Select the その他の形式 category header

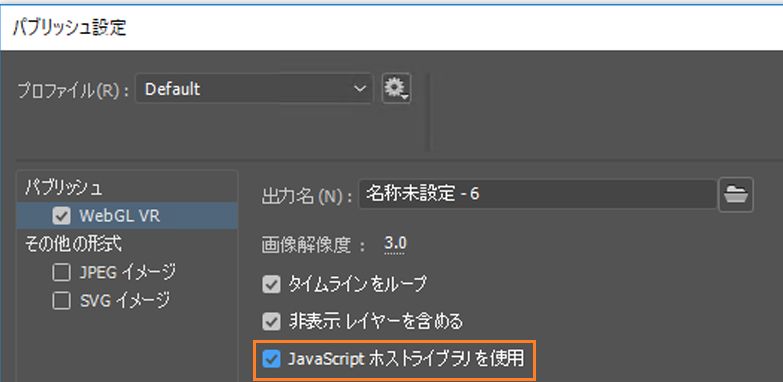[x=73, y=244]
